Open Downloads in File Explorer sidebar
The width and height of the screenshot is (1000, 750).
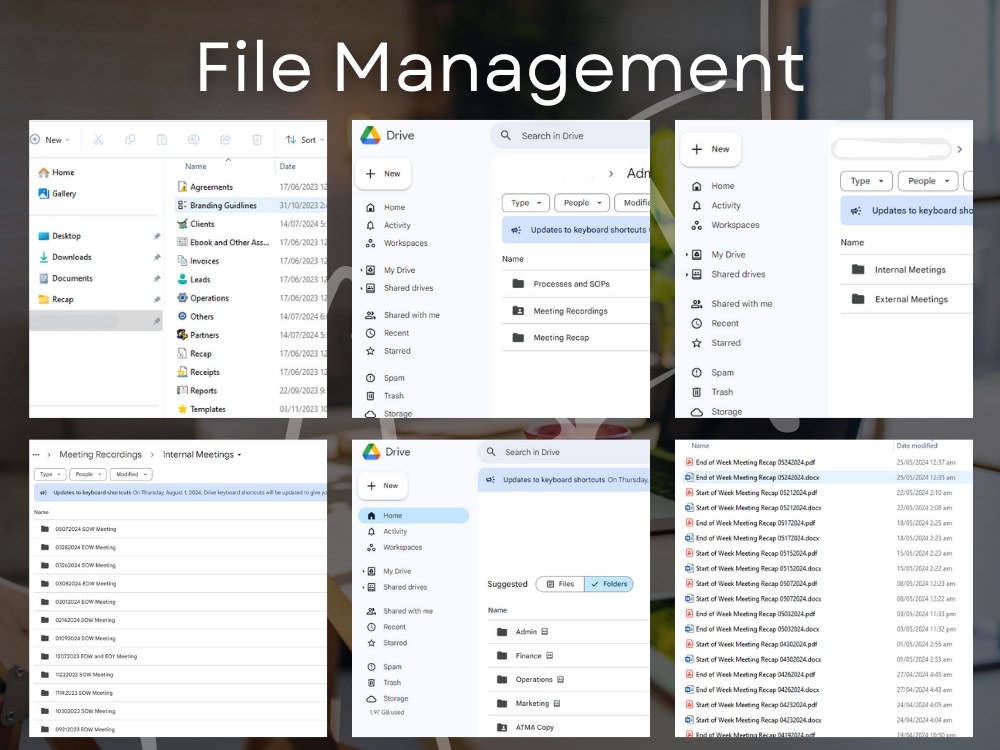(x=65, y=257)
